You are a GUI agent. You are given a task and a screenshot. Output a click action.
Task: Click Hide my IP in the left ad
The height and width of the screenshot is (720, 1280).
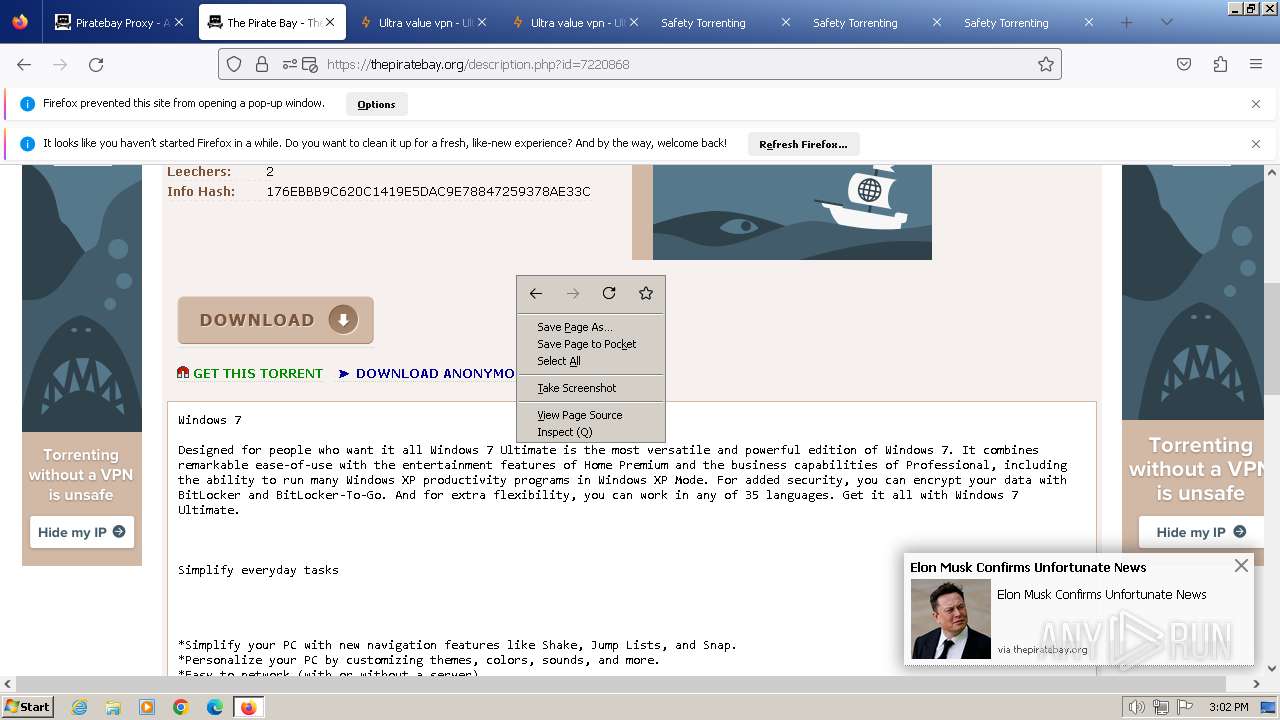(82, 532)
